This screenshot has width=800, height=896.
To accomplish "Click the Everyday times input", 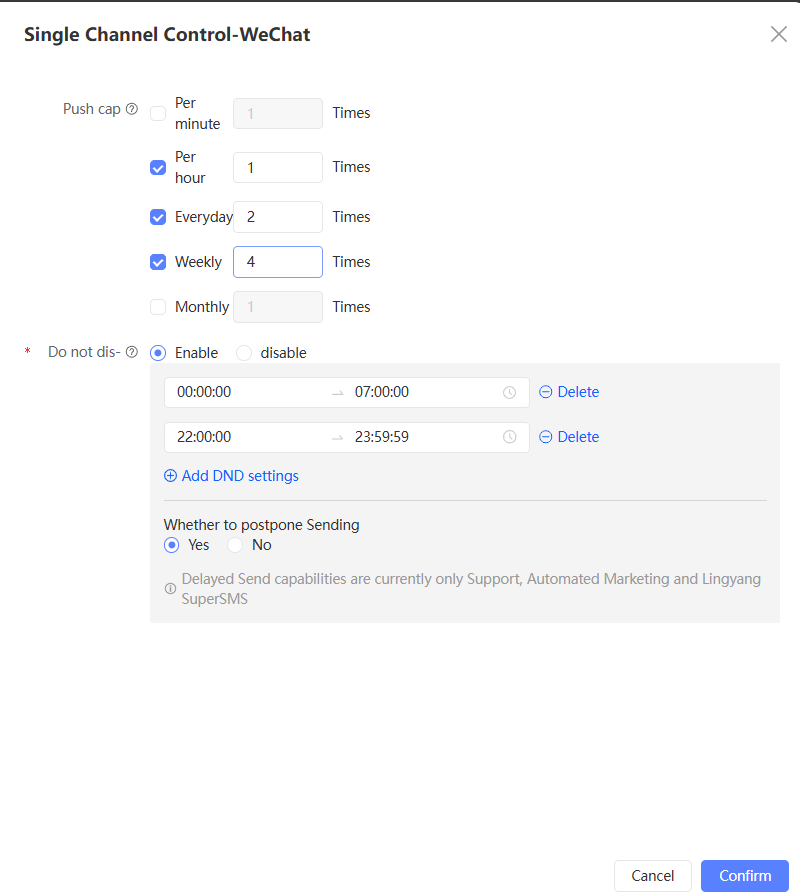I will click(278, 217).
